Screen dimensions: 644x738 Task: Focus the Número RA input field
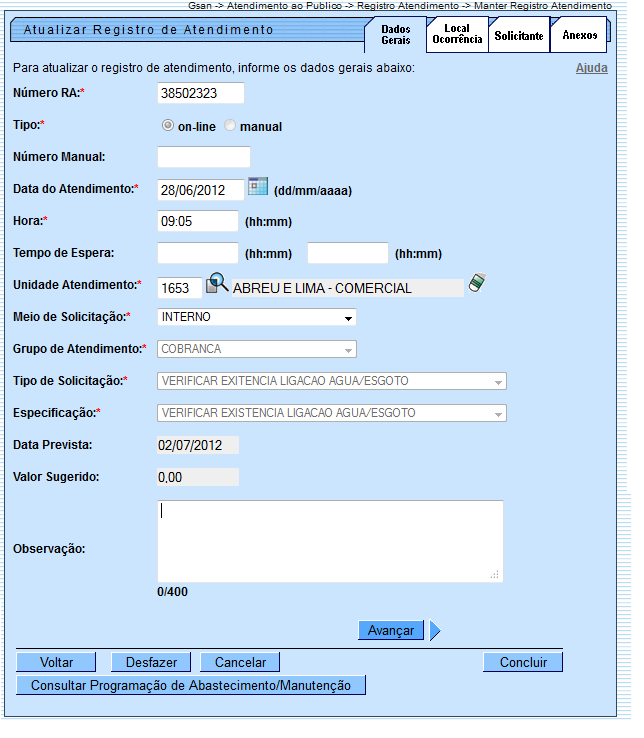coord(201,93)
